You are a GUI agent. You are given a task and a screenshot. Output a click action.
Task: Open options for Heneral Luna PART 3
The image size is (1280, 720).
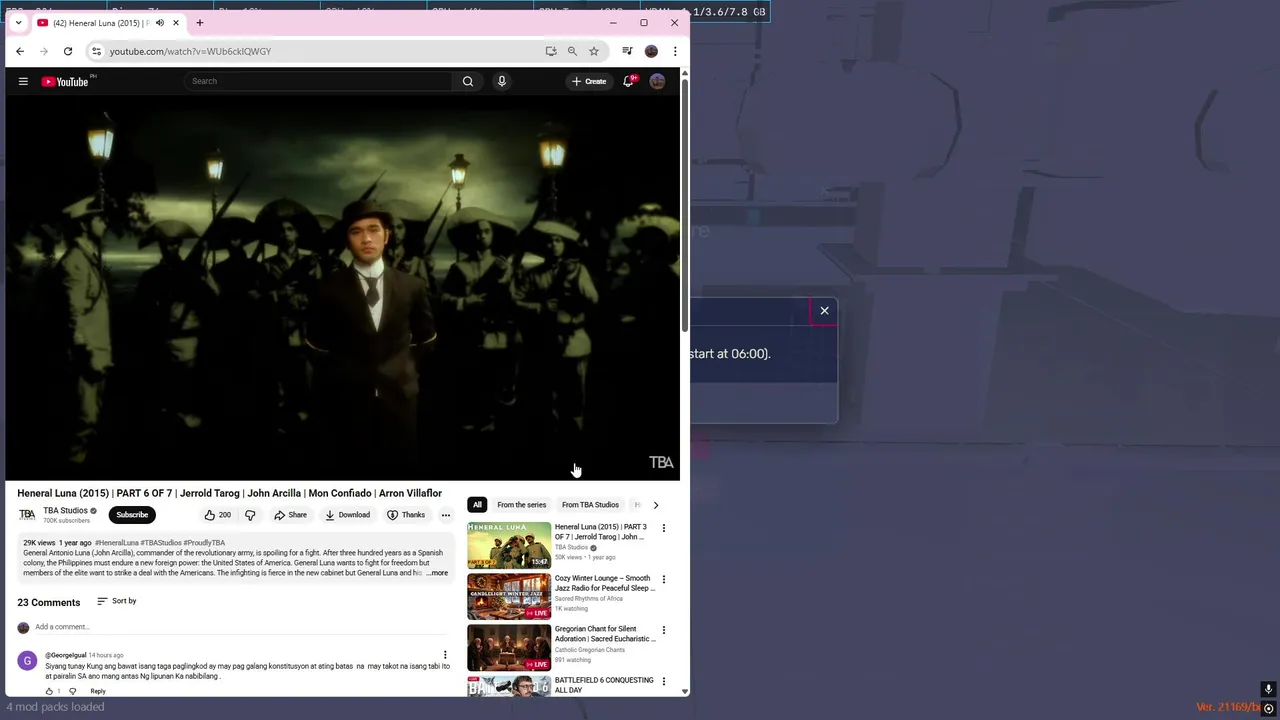[663, 528]
